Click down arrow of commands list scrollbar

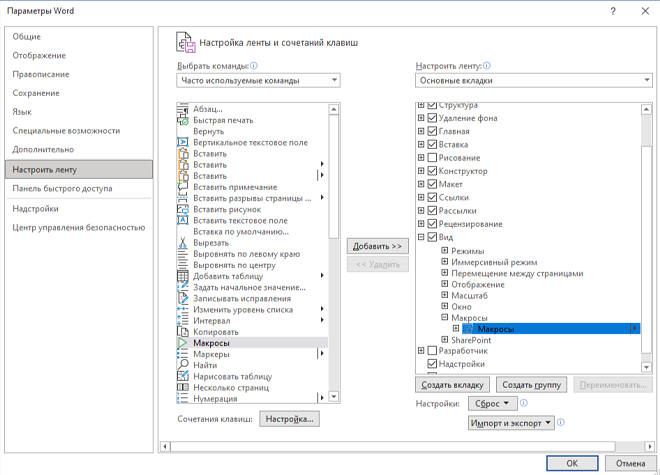tap(334, 397)
